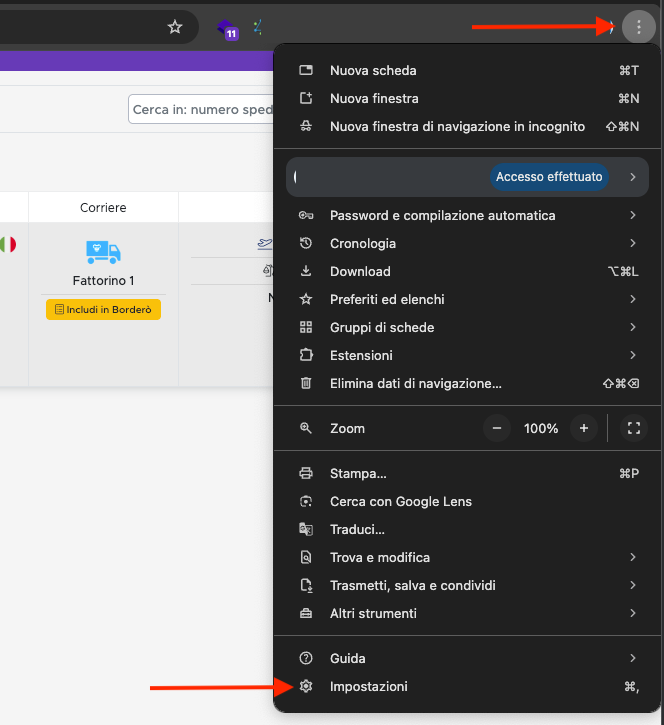Enter full screen mode from Zoom row
664x725 pixels.
tap(633, 428)
